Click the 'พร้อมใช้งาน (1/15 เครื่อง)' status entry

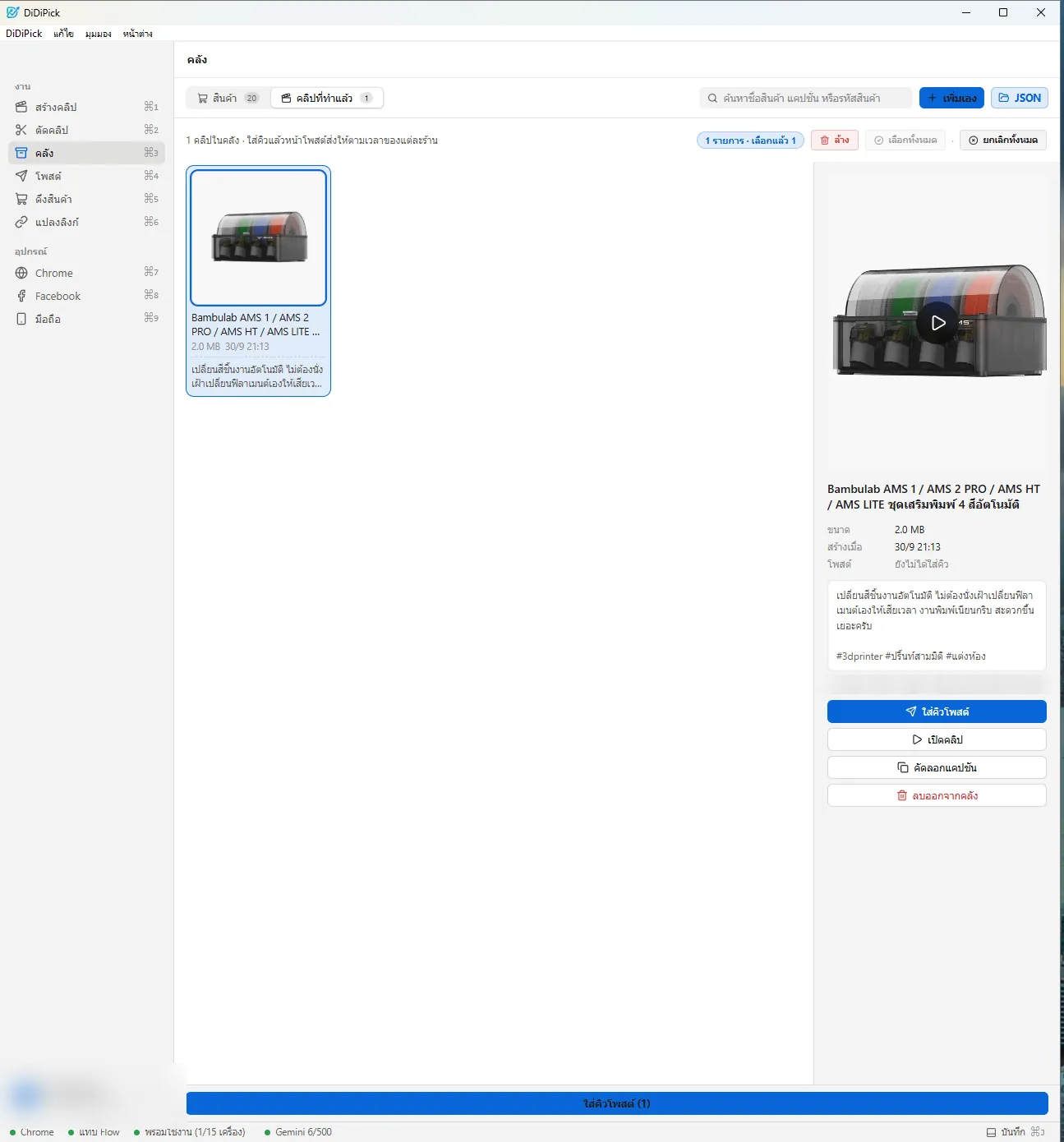coord(190,1132)
